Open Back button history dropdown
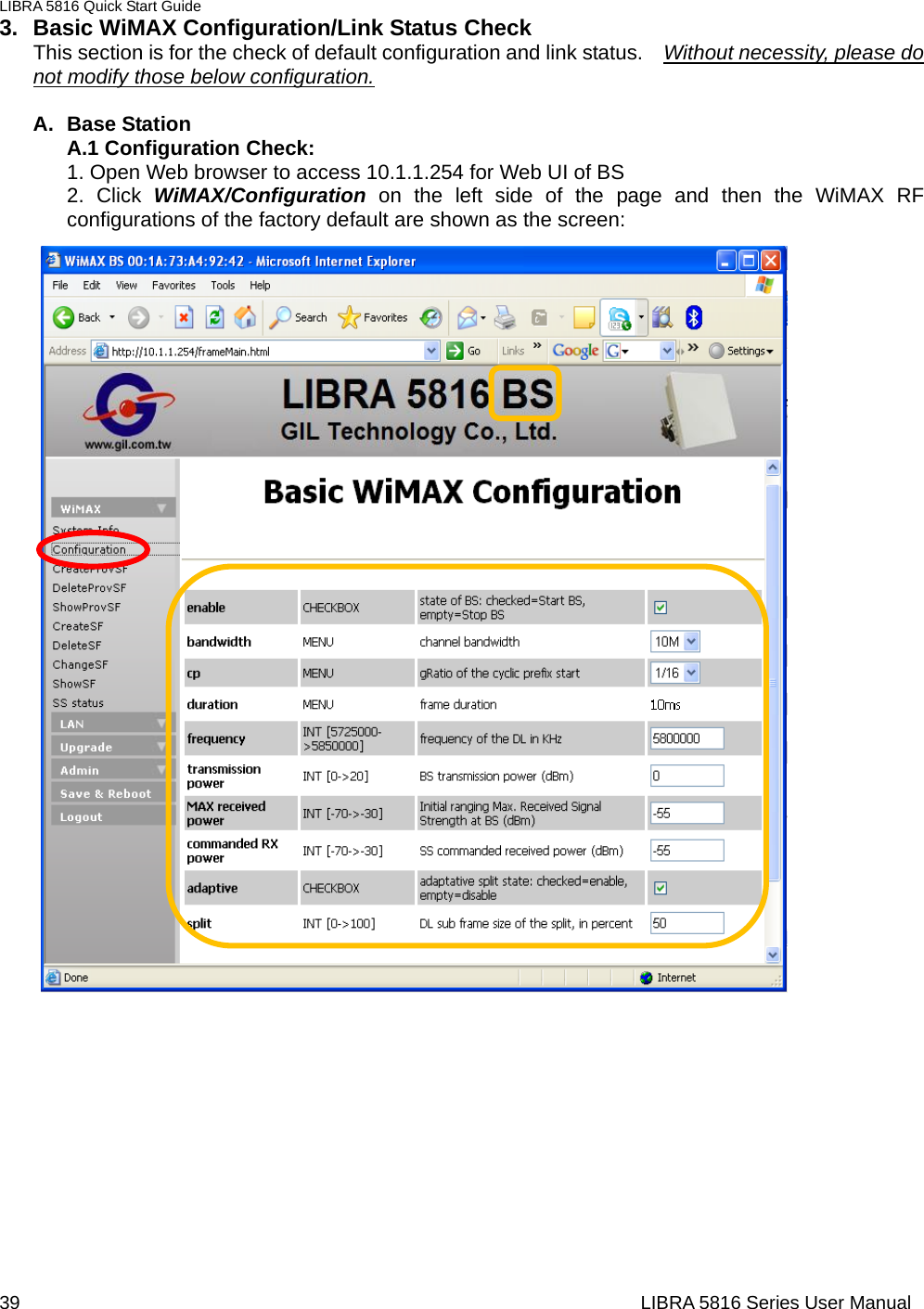Viewport: 924px width, 1309px height. point(112,317)
